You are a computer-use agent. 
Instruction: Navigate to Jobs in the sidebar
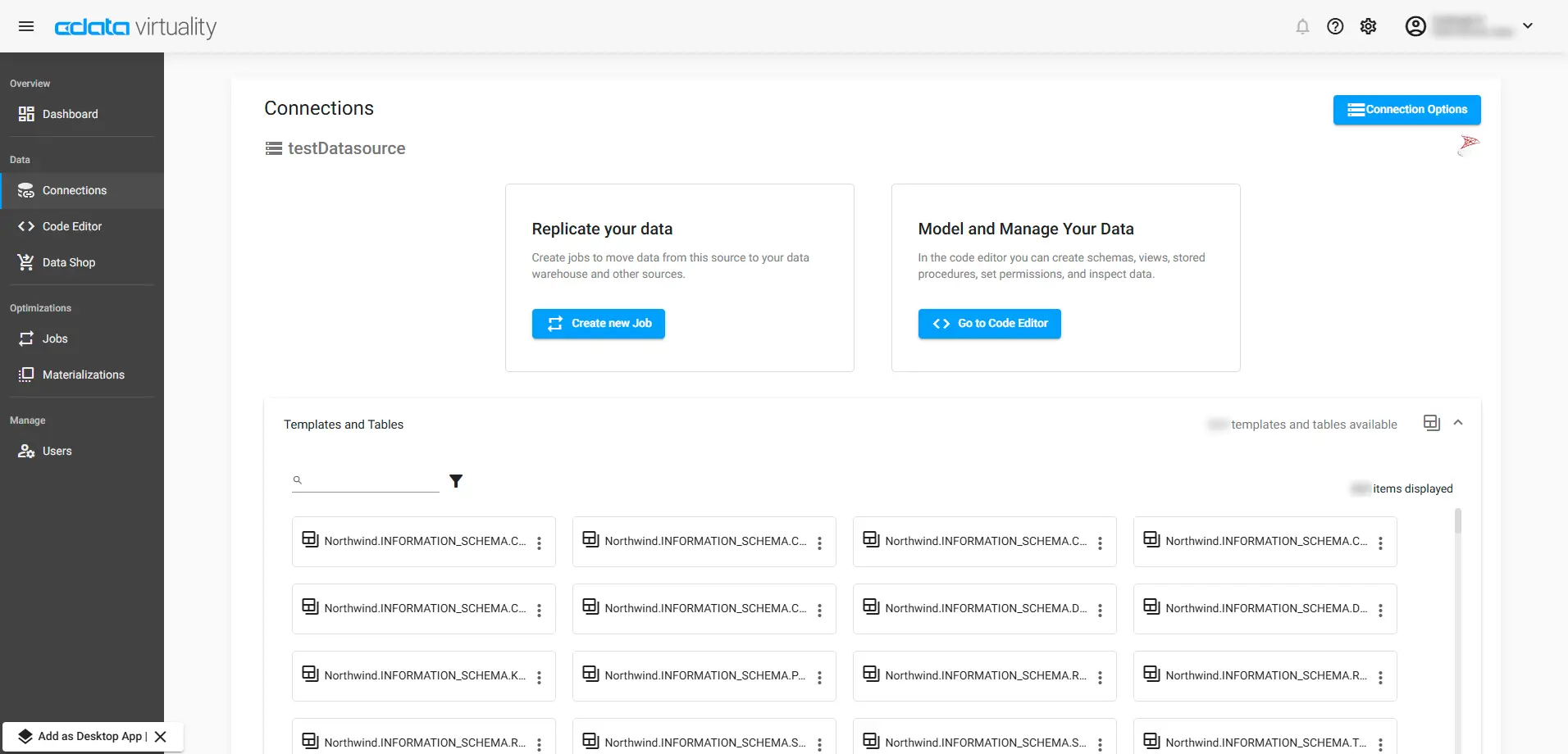[x=55, y=338]
